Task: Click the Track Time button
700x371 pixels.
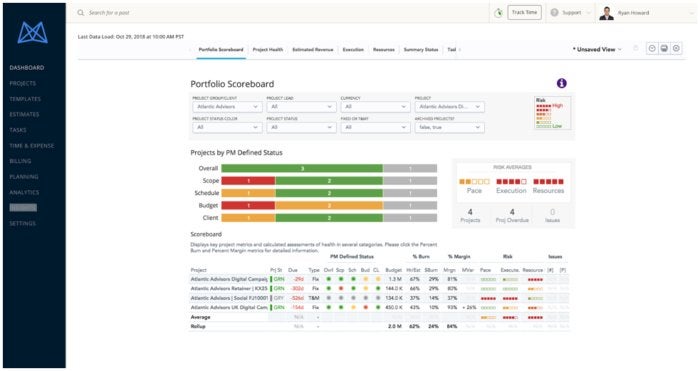Action: [525, 13]
